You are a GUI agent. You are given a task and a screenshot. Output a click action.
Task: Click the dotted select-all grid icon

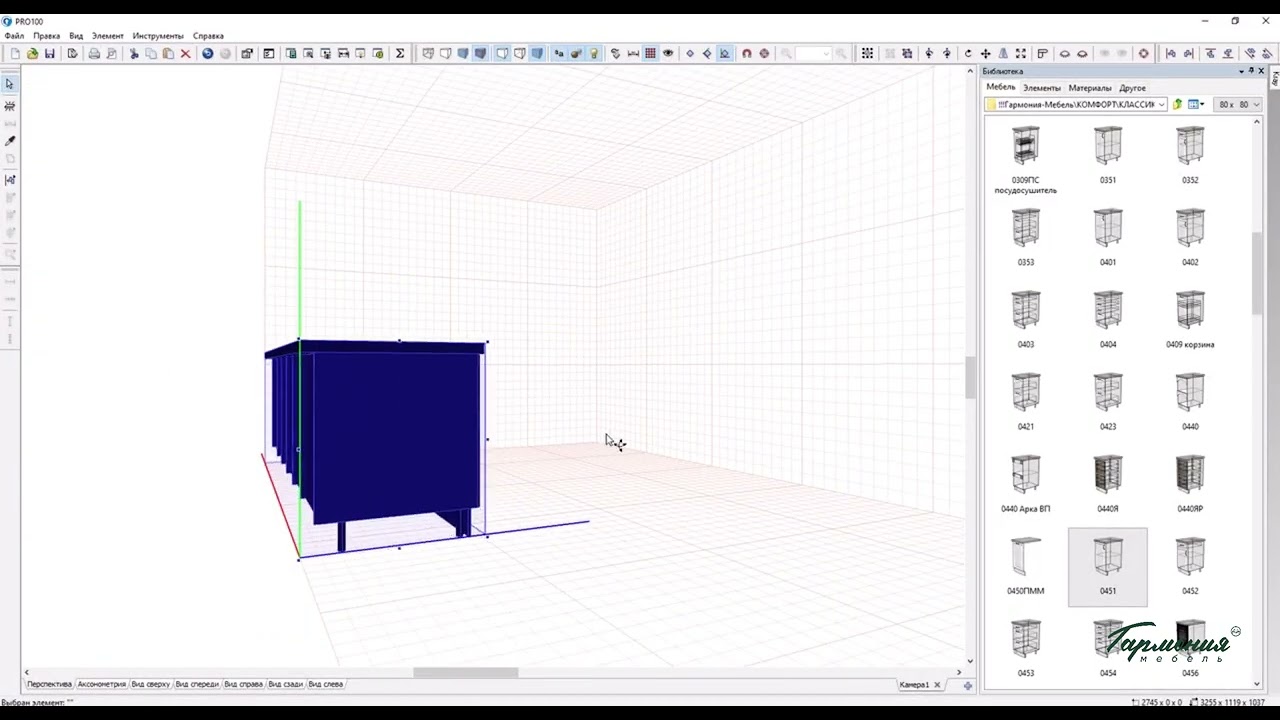[867, 54]
